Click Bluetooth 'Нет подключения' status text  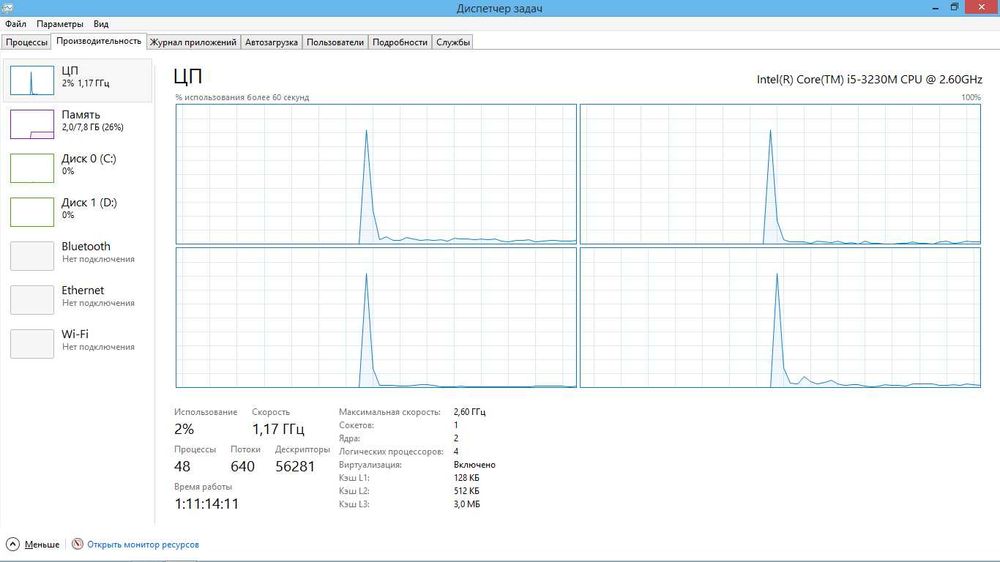point(98,259)
